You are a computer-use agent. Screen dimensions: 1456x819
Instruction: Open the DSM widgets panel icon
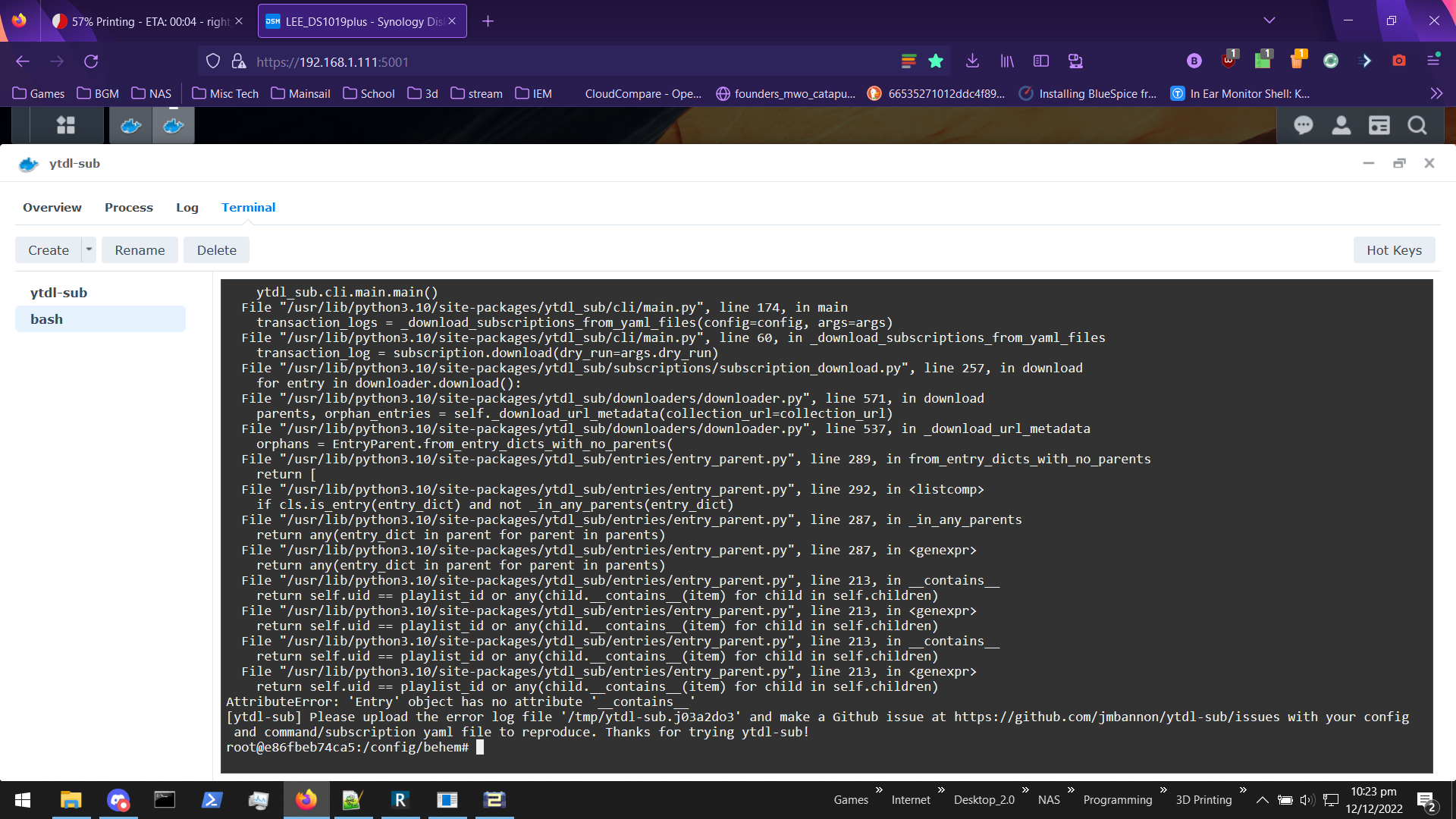coord(1379,125)
